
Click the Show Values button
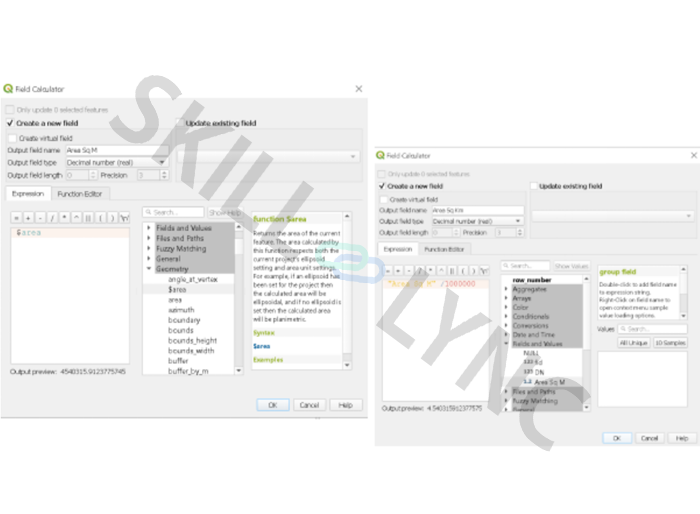click(571, 266)
